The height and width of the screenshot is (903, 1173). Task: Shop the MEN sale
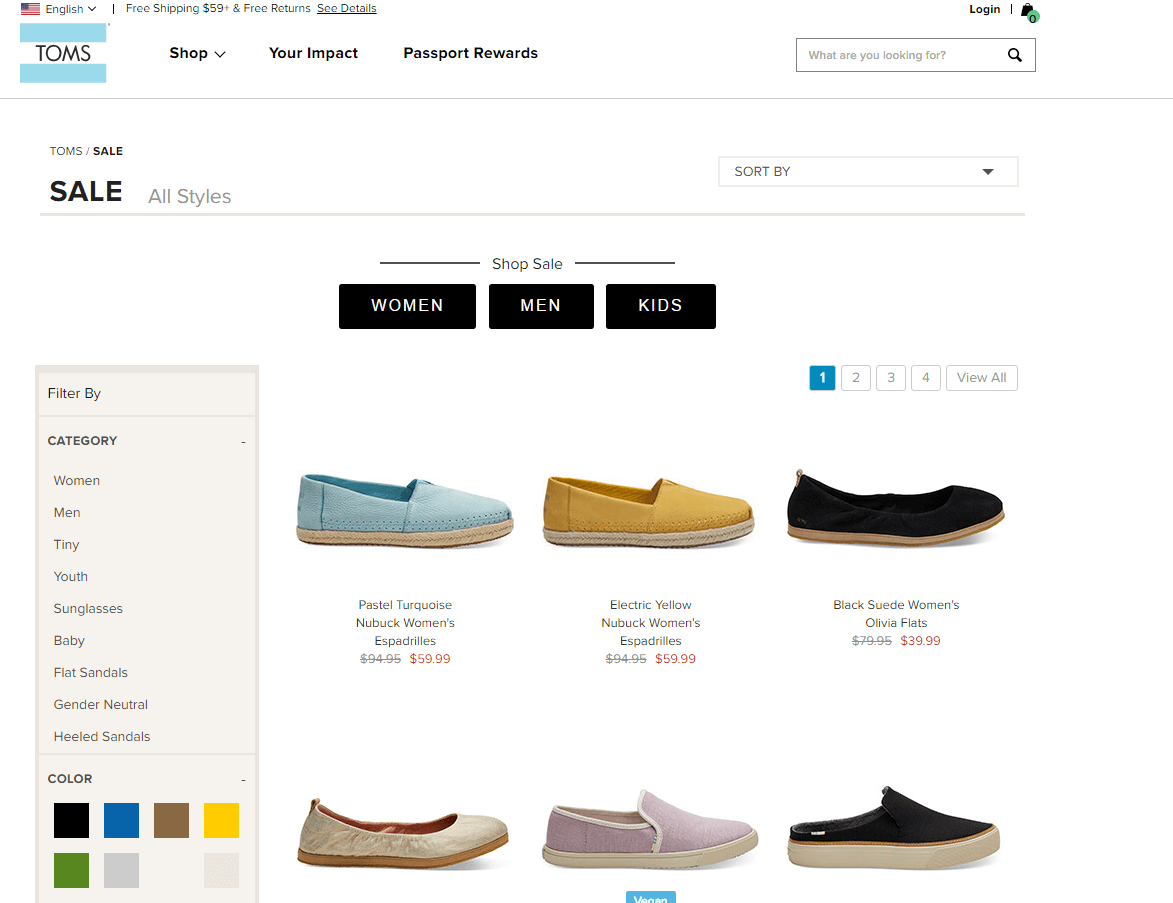[x=541, y=306]
